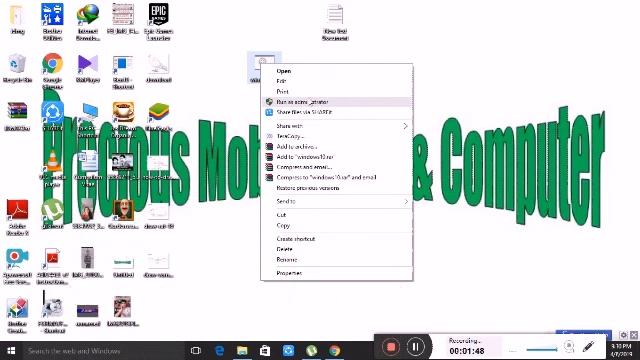The width and height of the screenshot is (640, 360).
Task: Open the Store from the taskbar
Action: coord(265,351)
